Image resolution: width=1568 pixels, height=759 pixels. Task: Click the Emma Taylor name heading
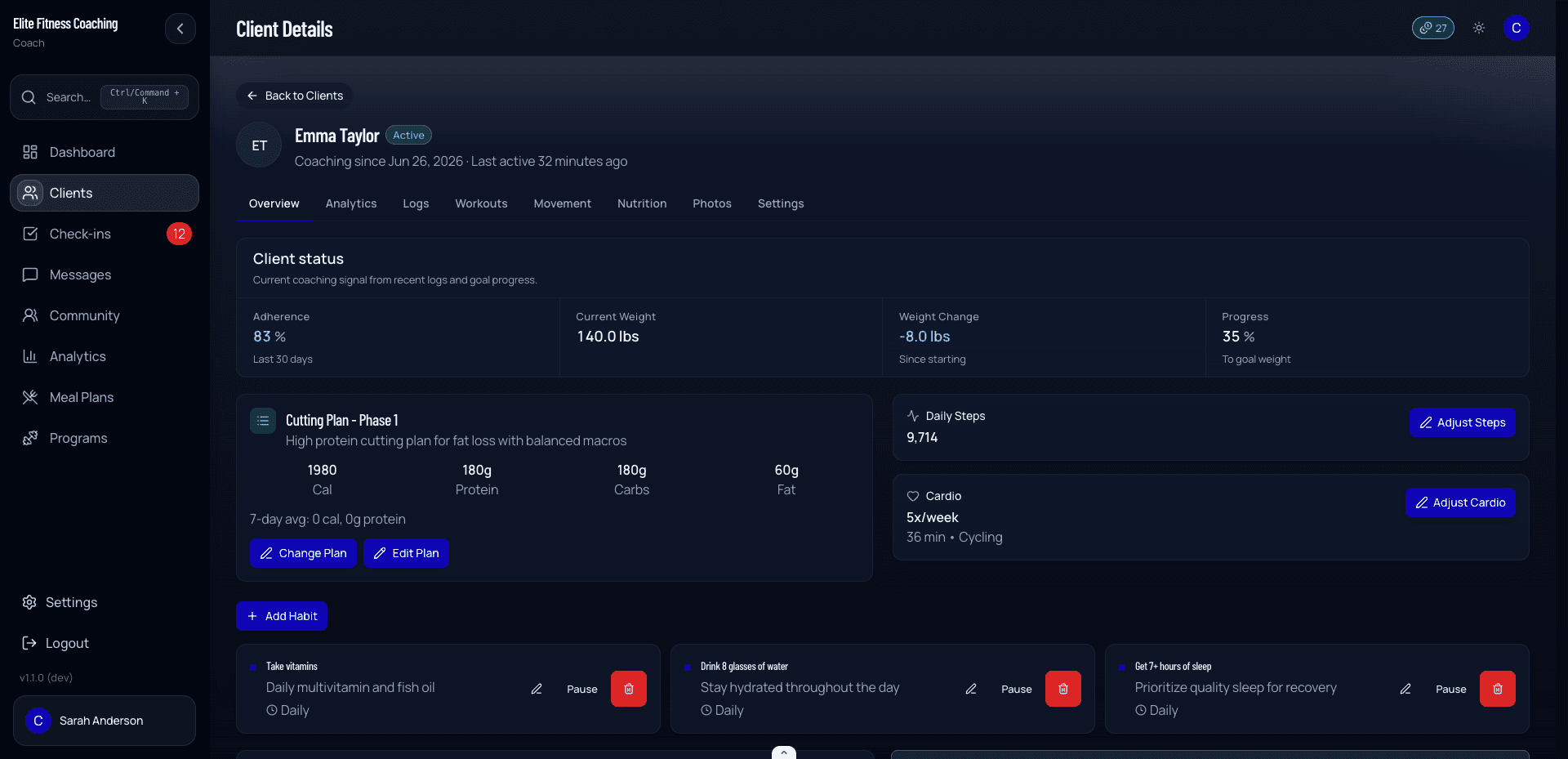[336, 136]
